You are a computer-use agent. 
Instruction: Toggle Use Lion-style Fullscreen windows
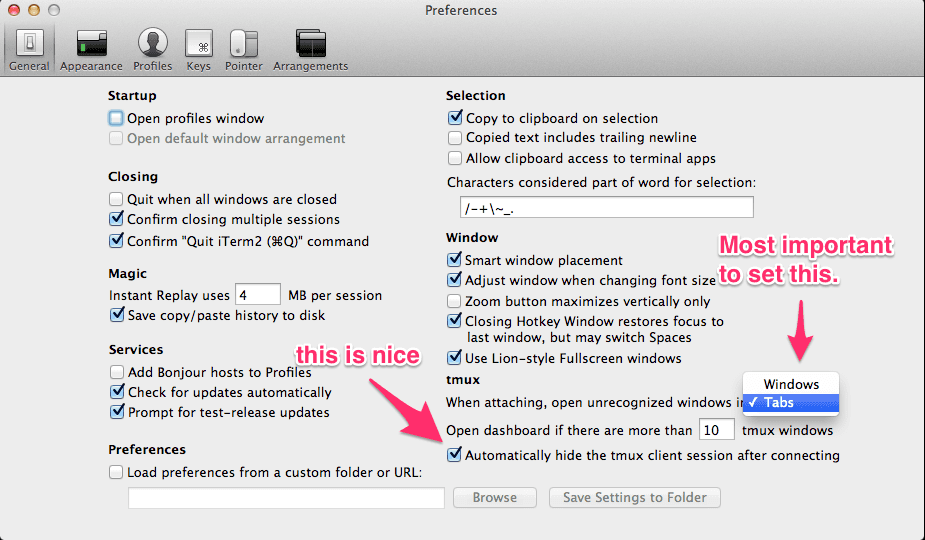[x=456, y=358]
